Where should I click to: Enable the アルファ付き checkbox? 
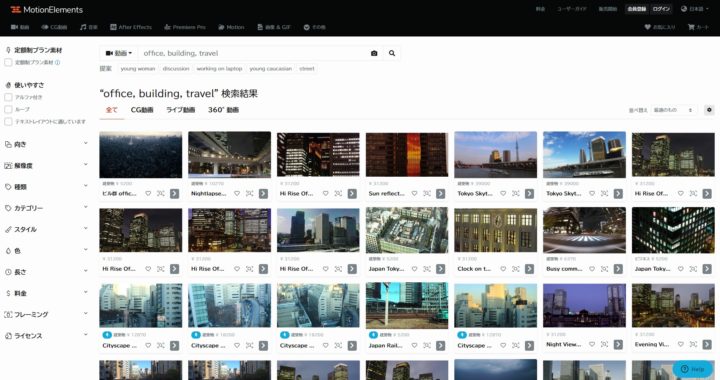coord(8,97)
